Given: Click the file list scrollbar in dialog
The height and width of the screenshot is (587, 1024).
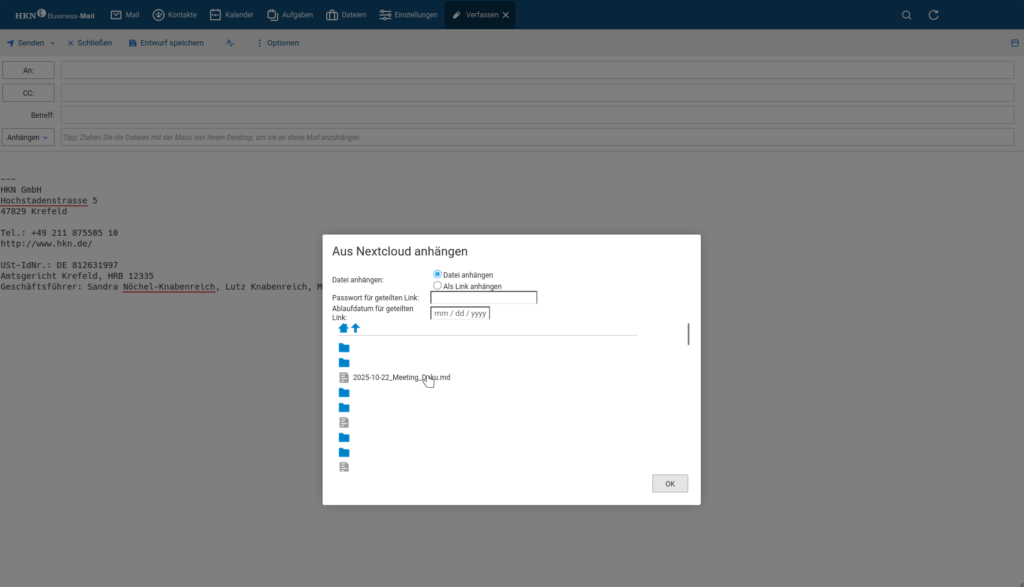Looking at the screenshot, I should [688, 334].
